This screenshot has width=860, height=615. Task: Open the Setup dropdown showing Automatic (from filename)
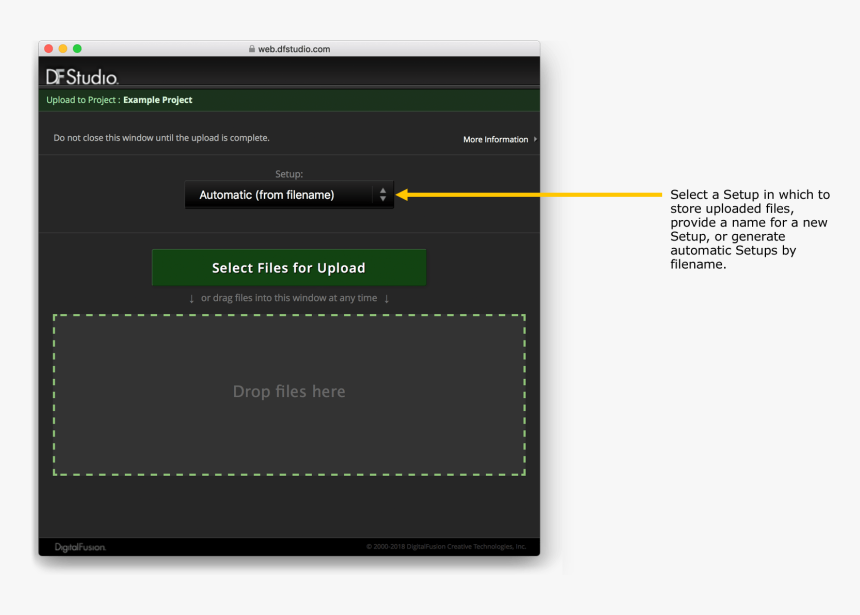(289, 195)
